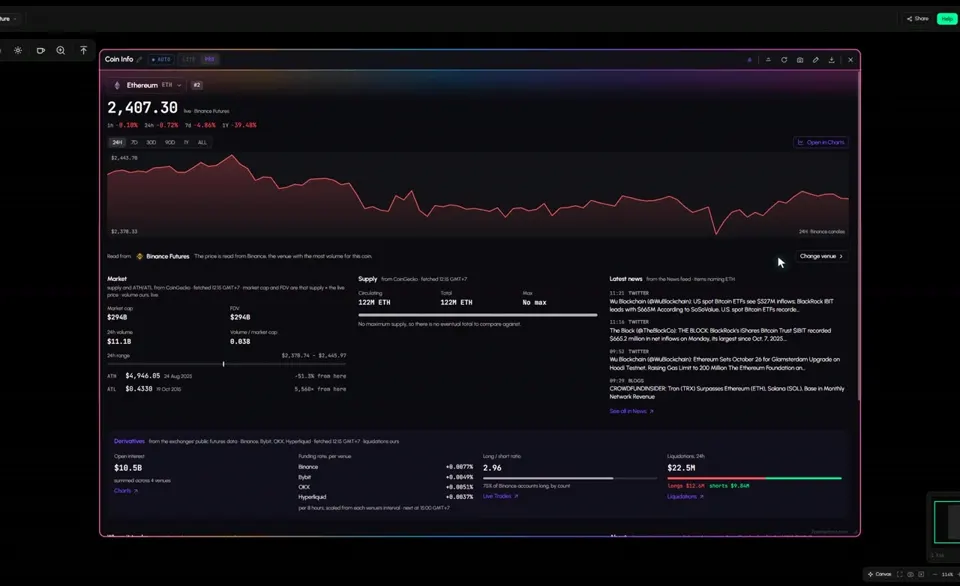Click the 2,407.30 live price value
This screenshot has width=960, height=586.
pos(143,108)
